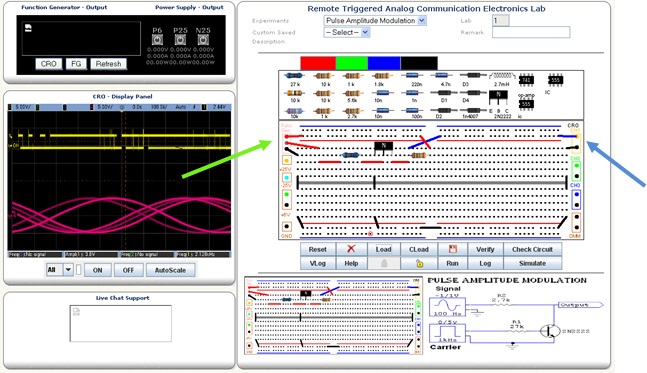Open the Experiments dropdown showing Pulse Amplitude Modulation
The height and width of the screenshot is (373, 647).
click(x=375, y=21)
